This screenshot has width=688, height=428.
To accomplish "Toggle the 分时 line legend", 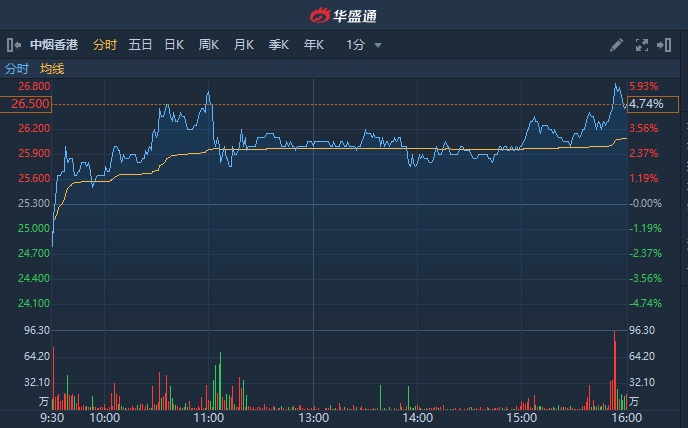I will pos(17,69).
